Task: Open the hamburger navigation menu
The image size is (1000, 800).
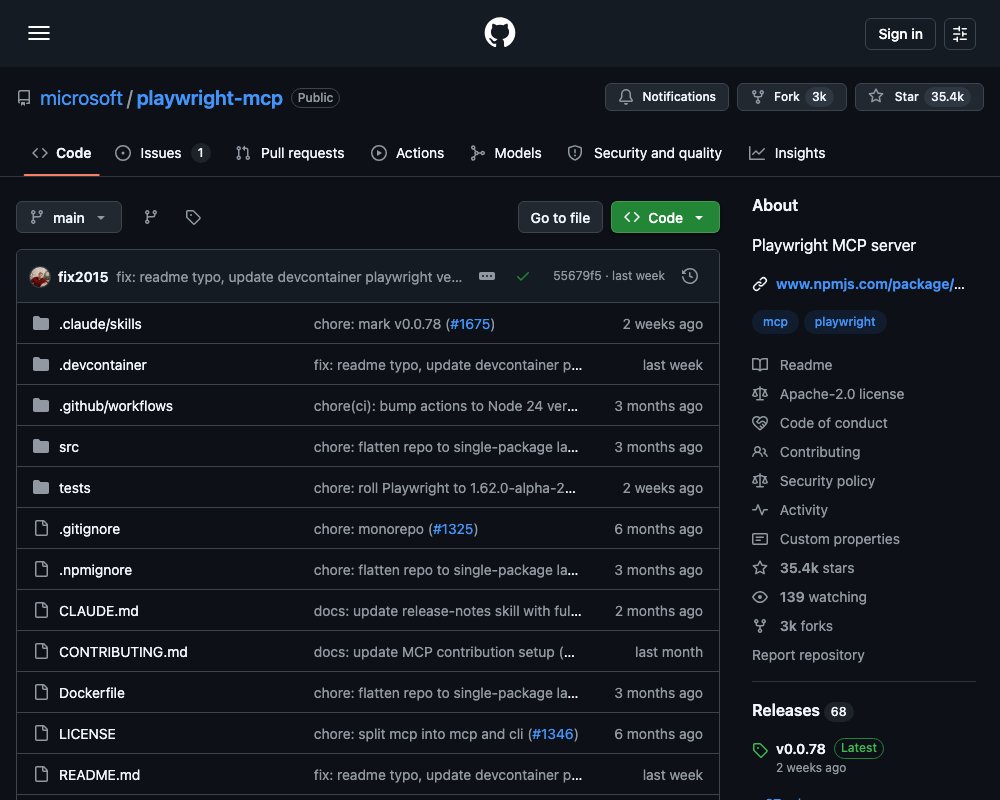Action: 39,33
